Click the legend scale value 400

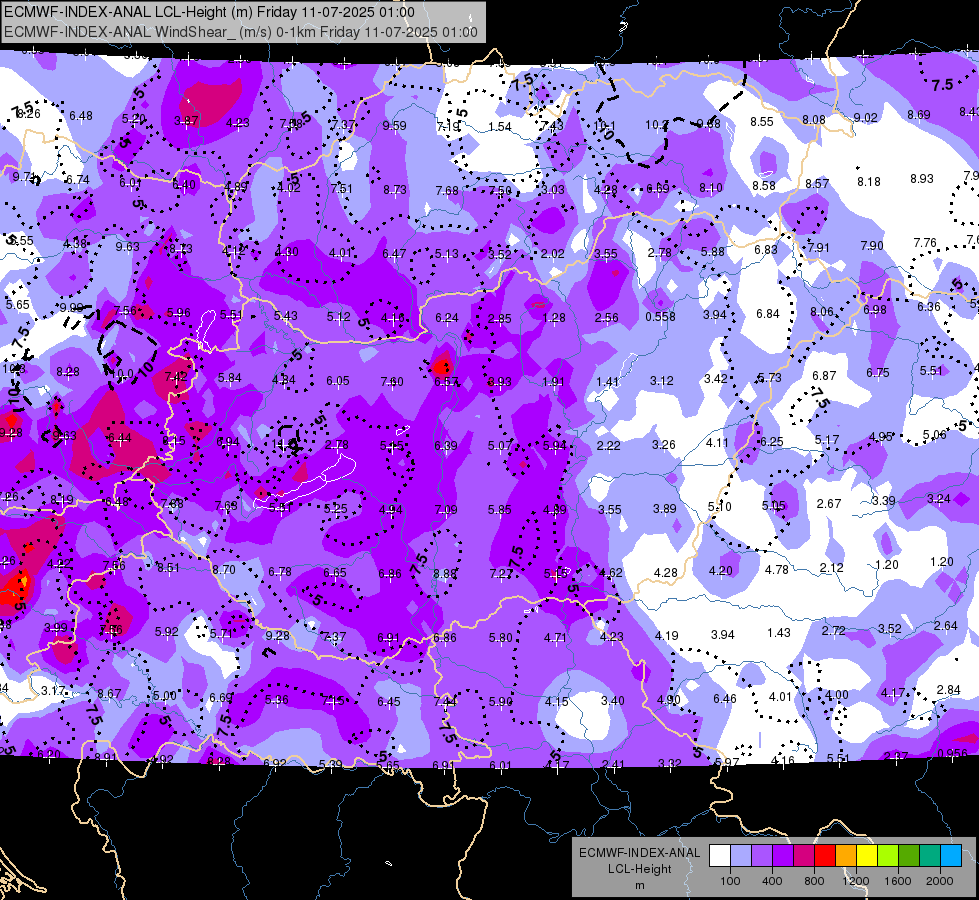coord(772,881)
